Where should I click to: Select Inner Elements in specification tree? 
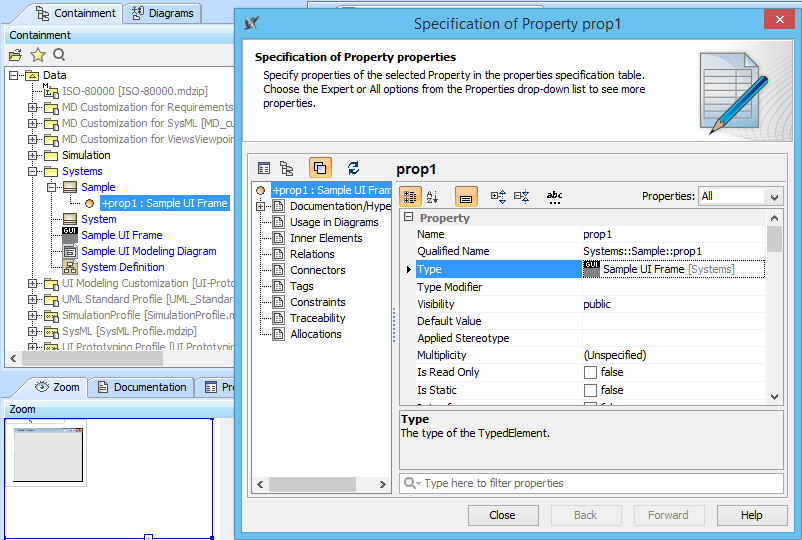pos(326,238)
